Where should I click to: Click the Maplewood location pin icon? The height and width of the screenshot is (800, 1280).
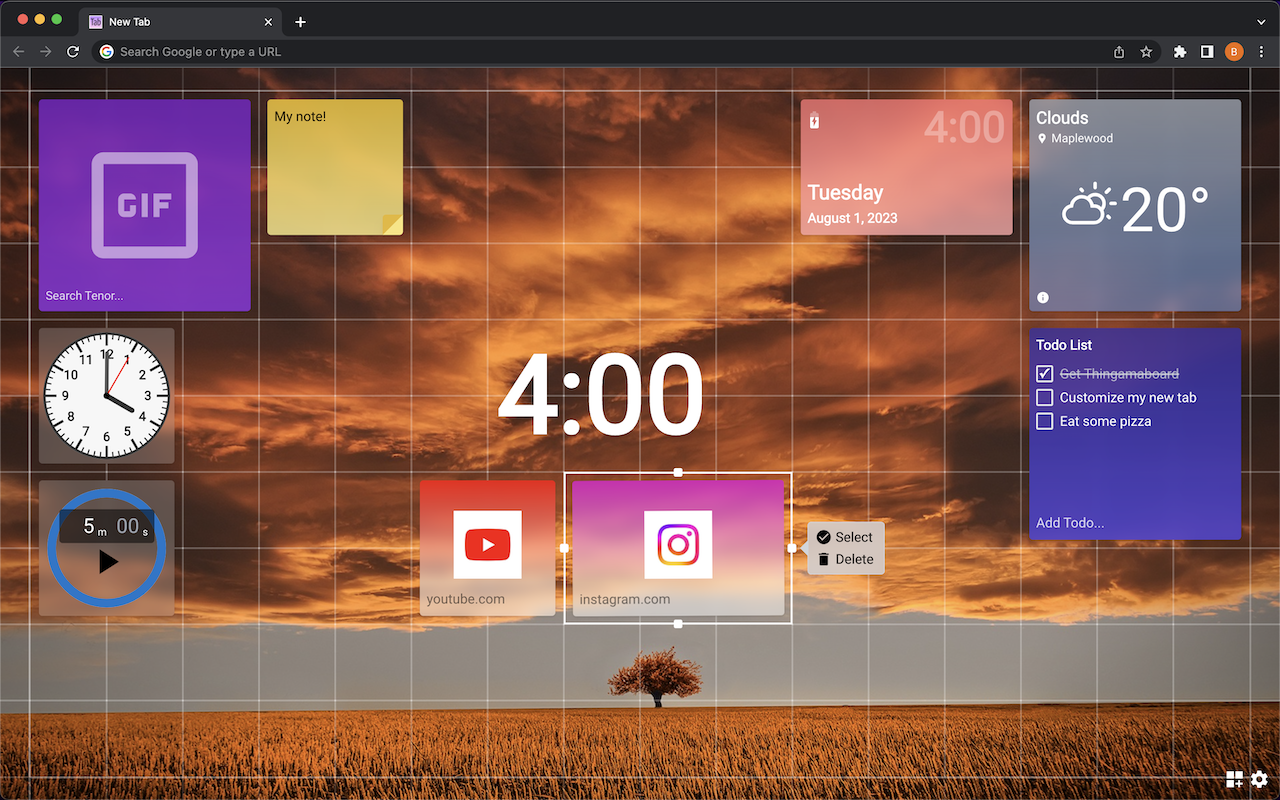click(x=1043, y=139)
